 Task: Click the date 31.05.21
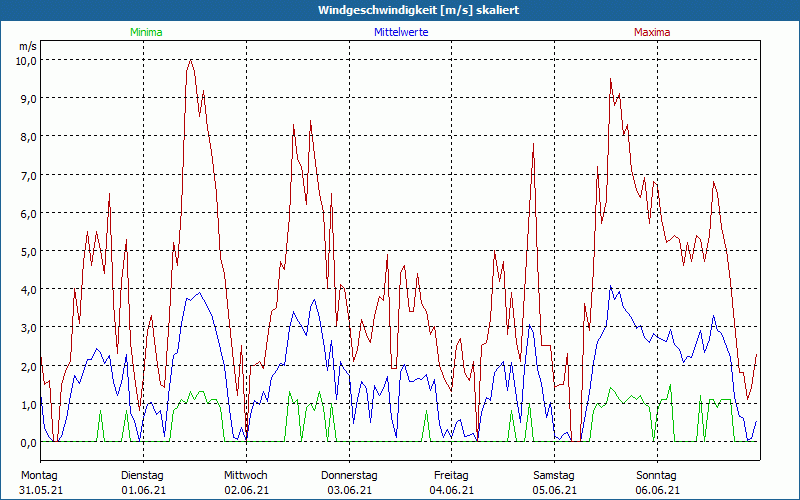tap(40, 490)
